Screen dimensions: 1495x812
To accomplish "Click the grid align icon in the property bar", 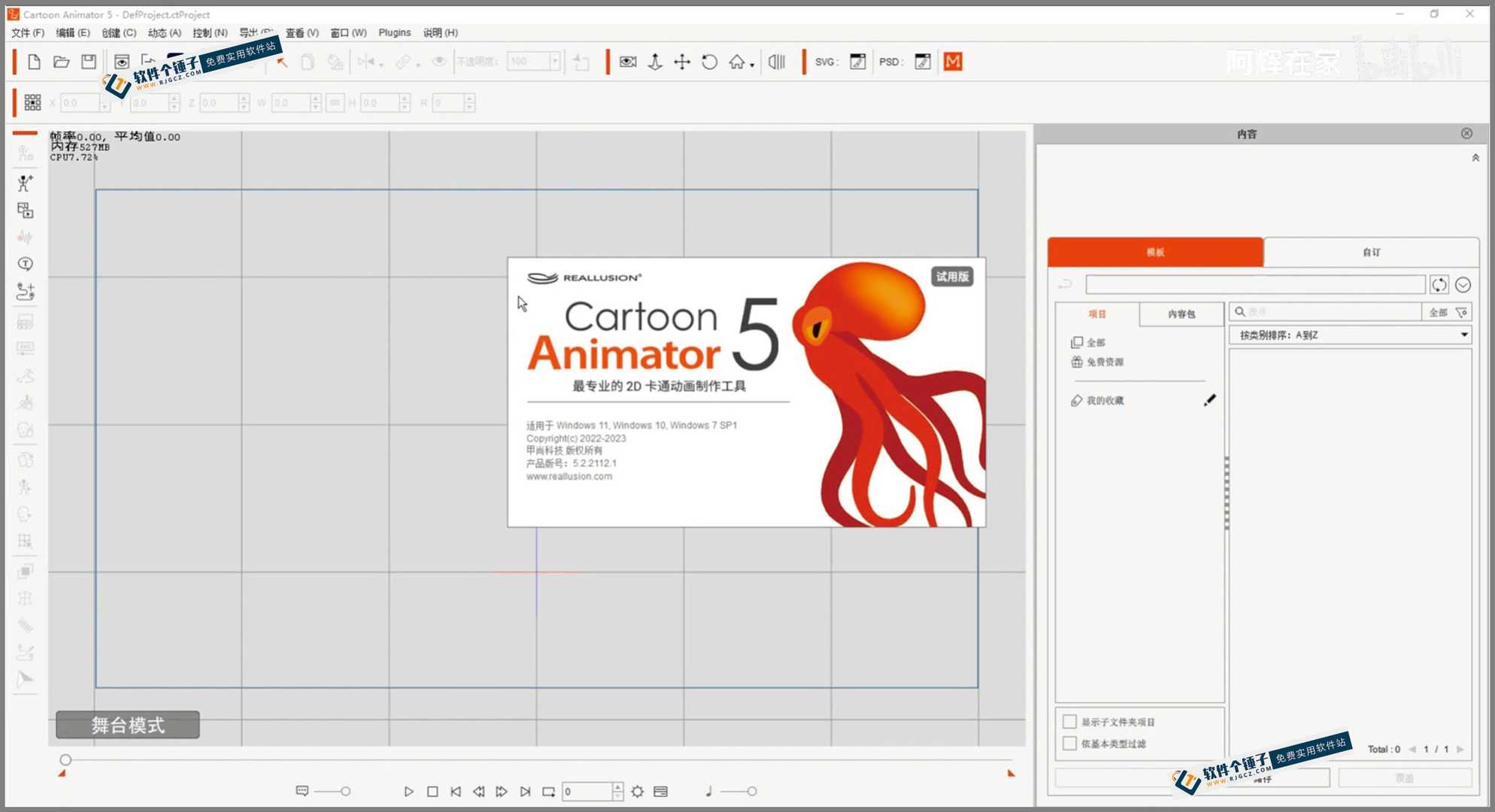I will tap(32, 102).
